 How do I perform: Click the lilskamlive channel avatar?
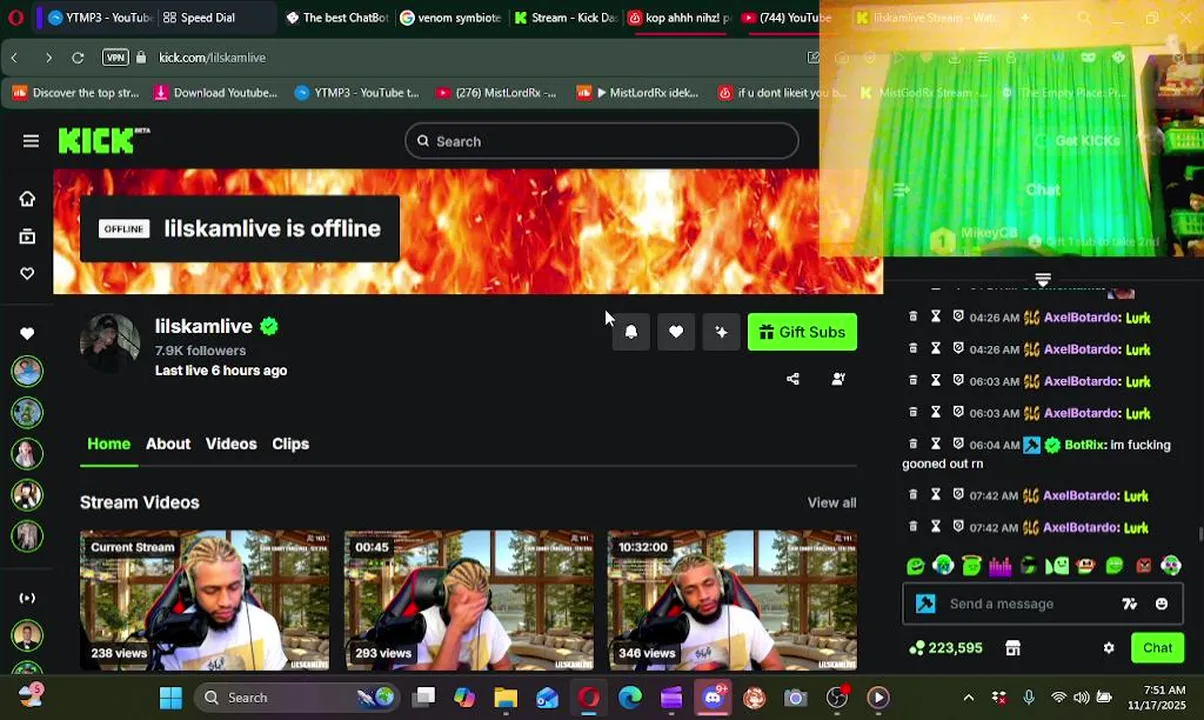click(110, 344)
